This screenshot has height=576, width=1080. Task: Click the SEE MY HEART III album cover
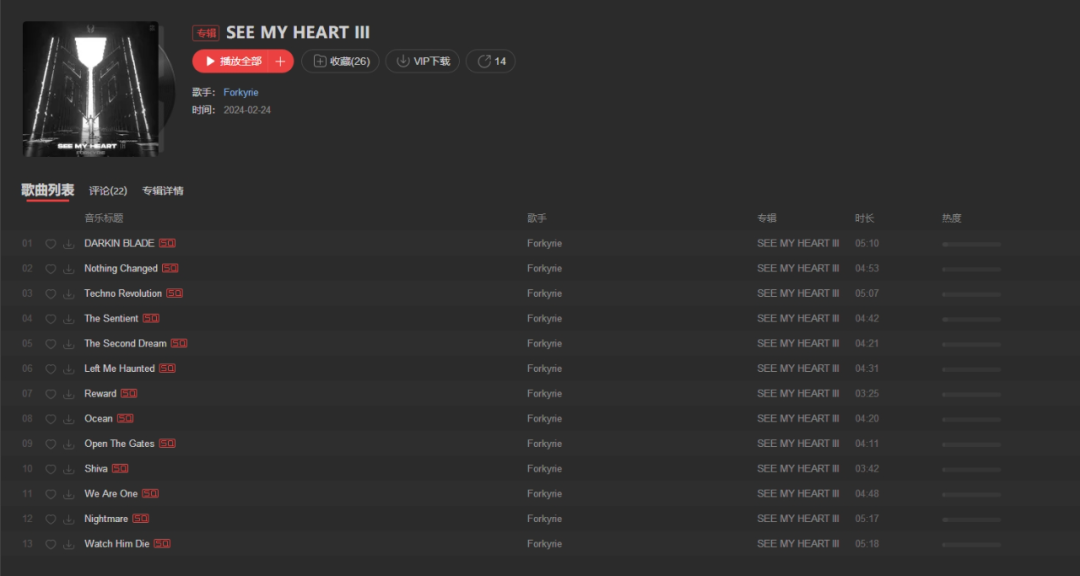91,89
